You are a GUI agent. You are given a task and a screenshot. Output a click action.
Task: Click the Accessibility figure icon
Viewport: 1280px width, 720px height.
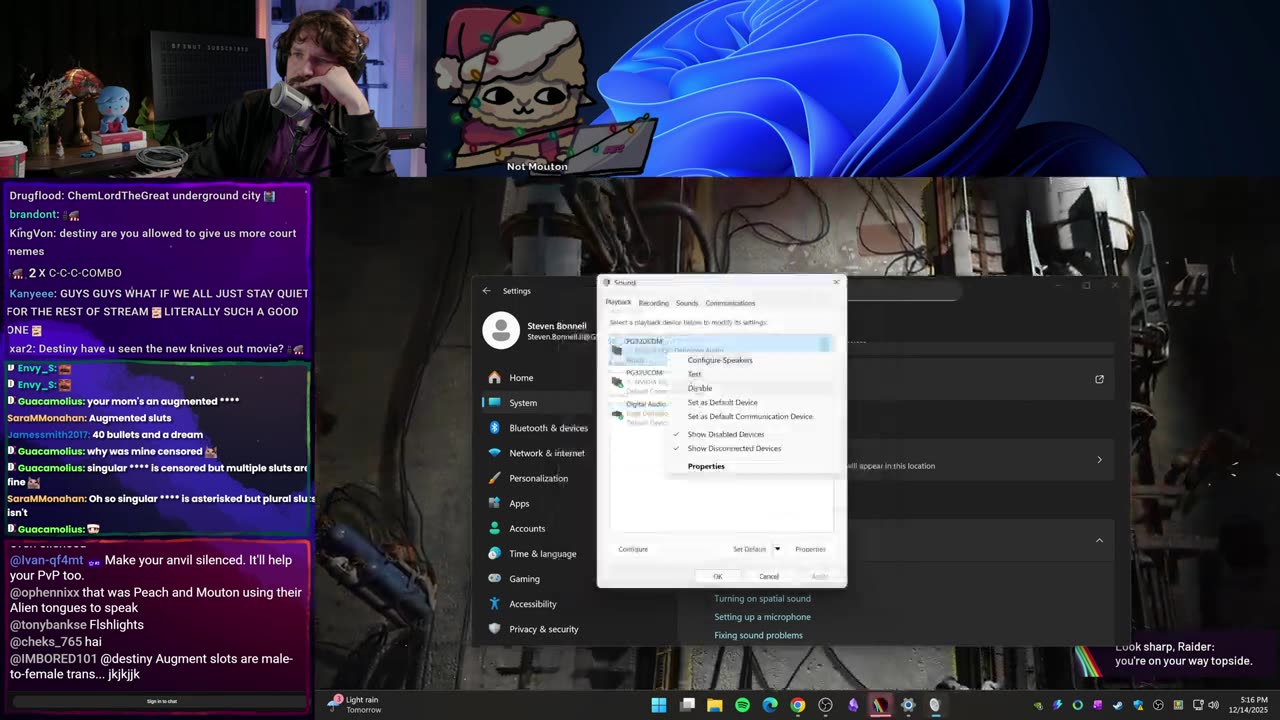click(x=494, y=604)
